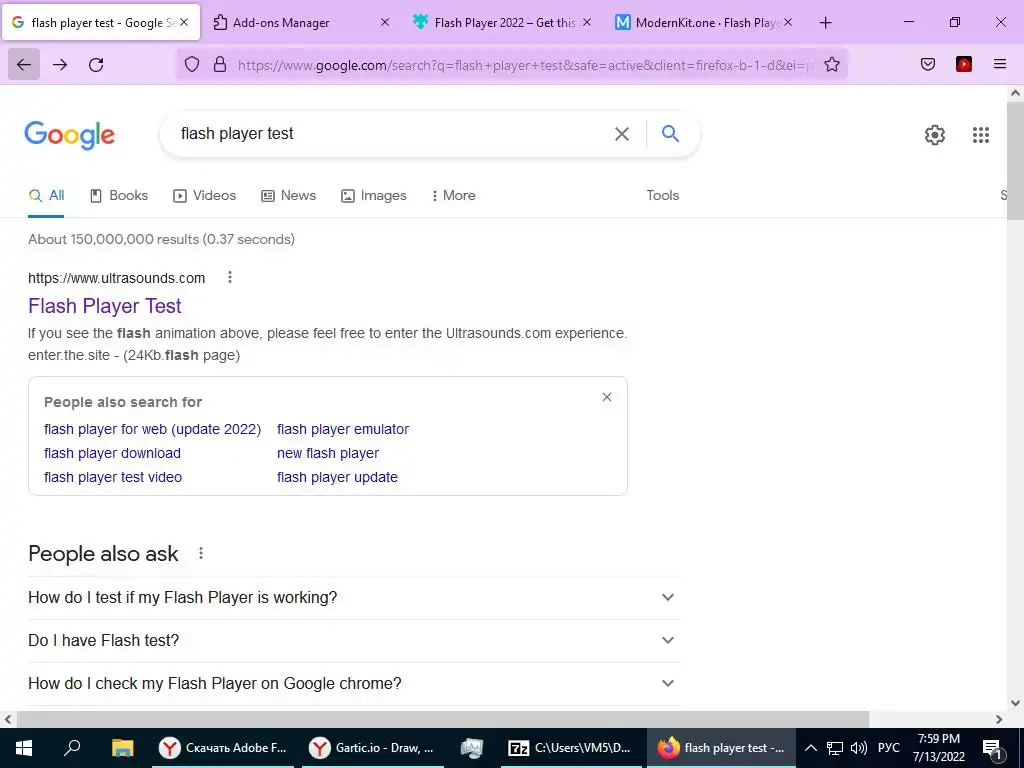This screenshot has width=1024, height=768.
Task: Open the Gartic.io taskbar window
Action: [373, 748]
